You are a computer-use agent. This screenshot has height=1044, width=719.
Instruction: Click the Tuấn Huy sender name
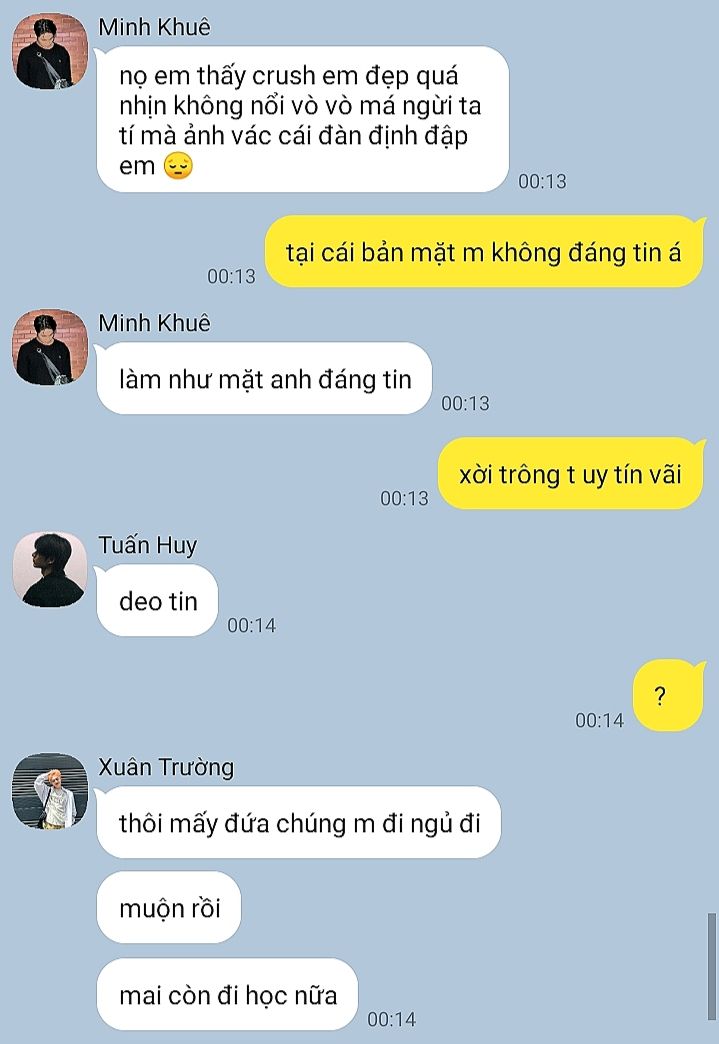pos(148,545)
